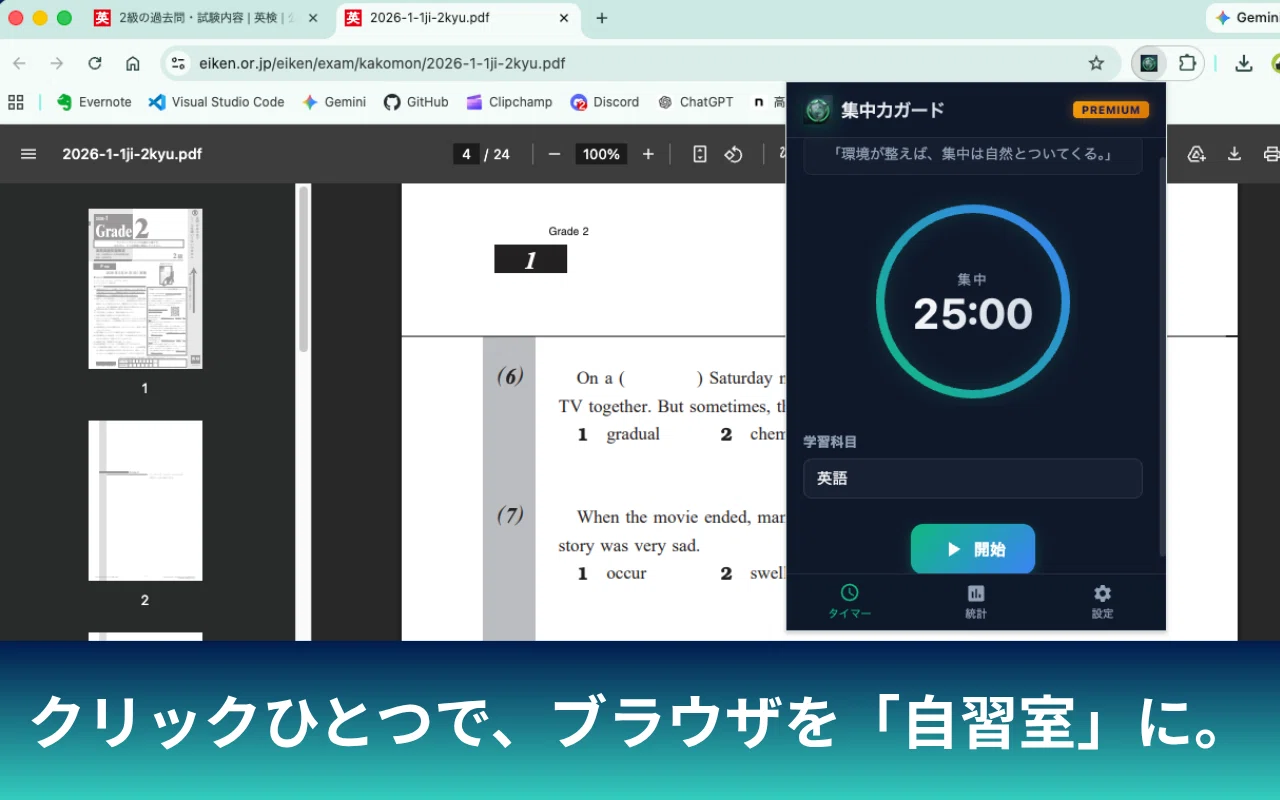Open the GitHub bookmark
1280x800 pixels.
click(416, 102)
